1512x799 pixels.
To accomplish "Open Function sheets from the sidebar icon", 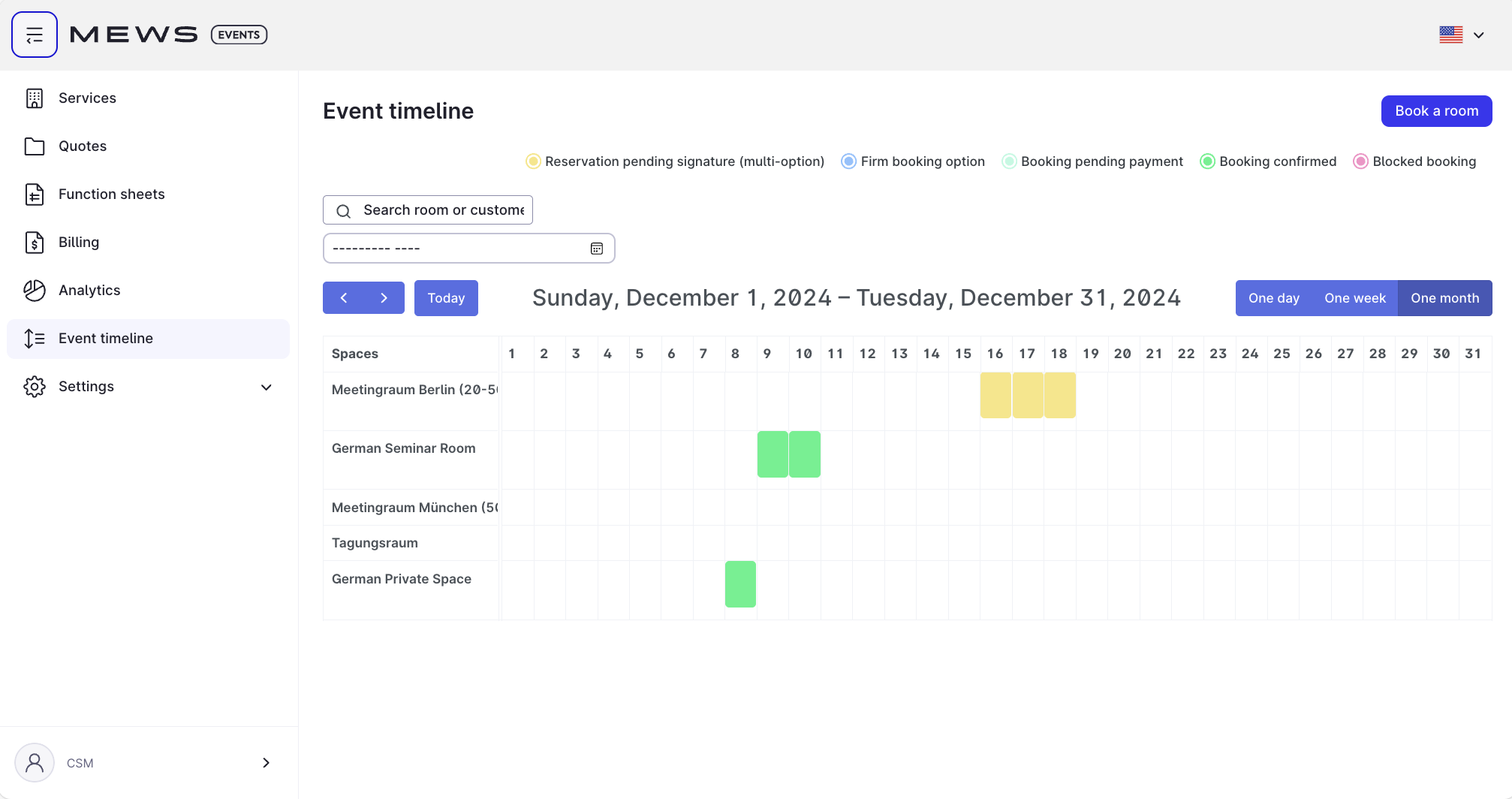I will 35,194.
